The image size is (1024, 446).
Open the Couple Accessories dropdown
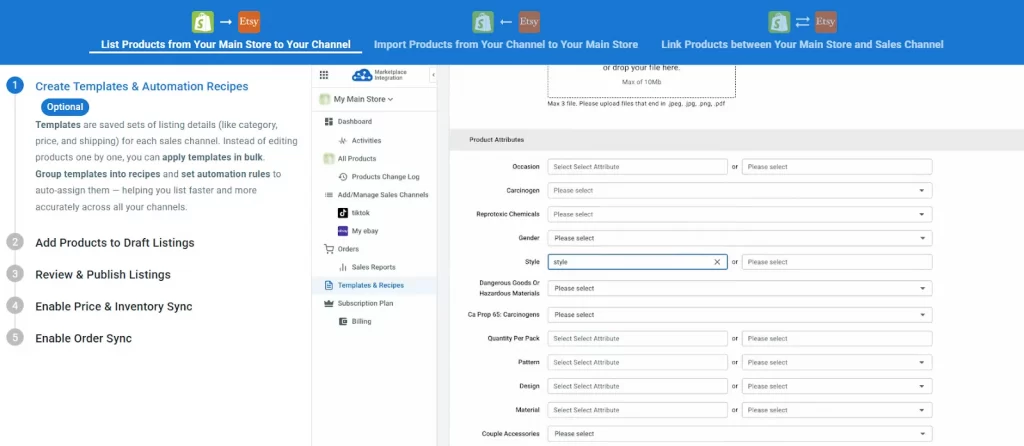740,434
